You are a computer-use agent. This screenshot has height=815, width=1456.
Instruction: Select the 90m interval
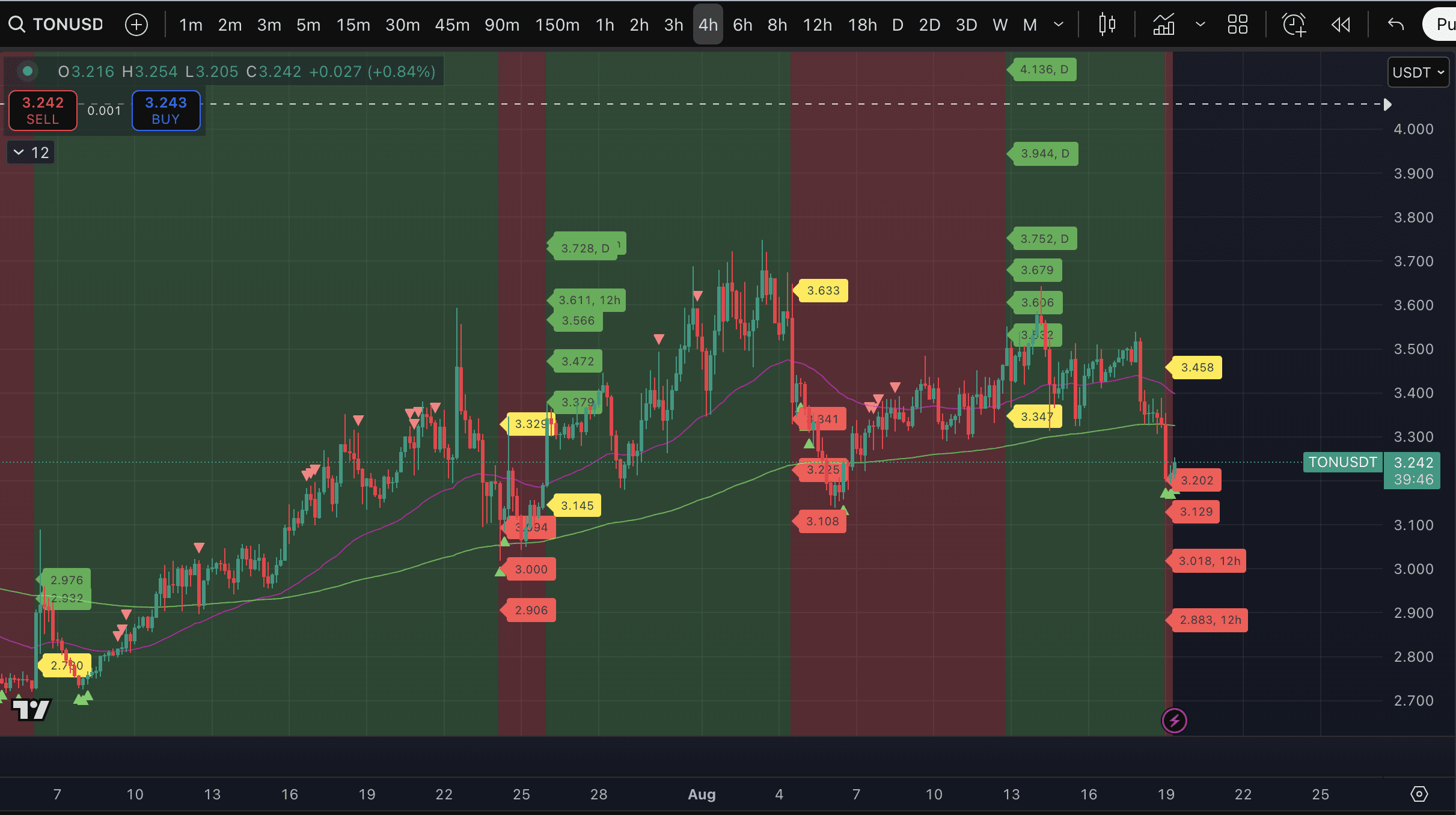tap(502, 25)
